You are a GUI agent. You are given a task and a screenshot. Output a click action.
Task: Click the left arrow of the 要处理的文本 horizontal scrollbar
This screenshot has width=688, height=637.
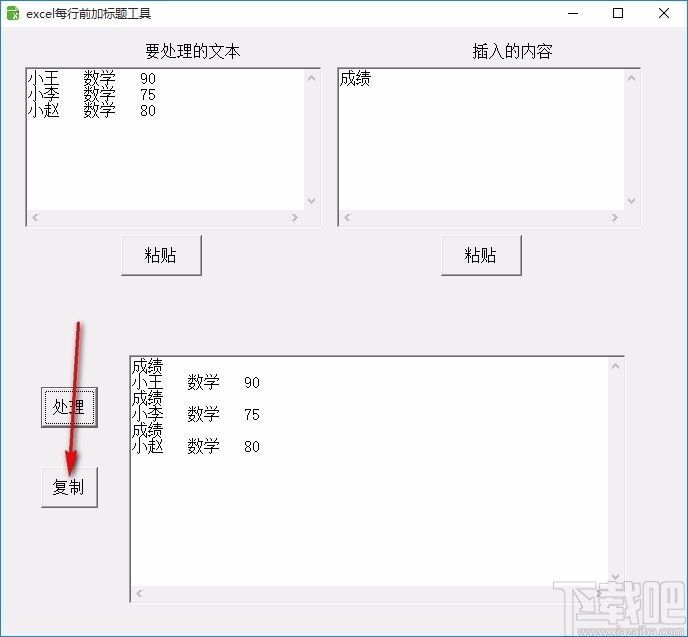pyautogui.click(x=36, y=217)
